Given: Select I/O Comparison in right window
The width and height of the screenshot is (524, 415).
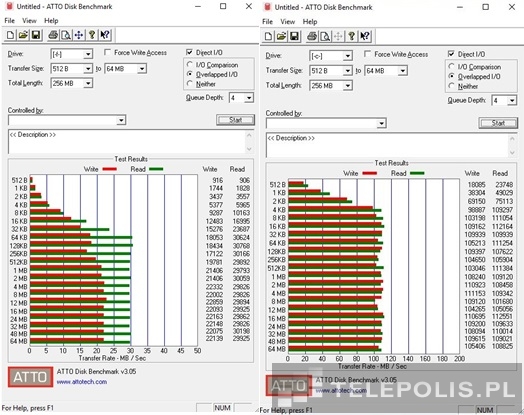Looking at the screenshot, I should [x=451, y=66].
